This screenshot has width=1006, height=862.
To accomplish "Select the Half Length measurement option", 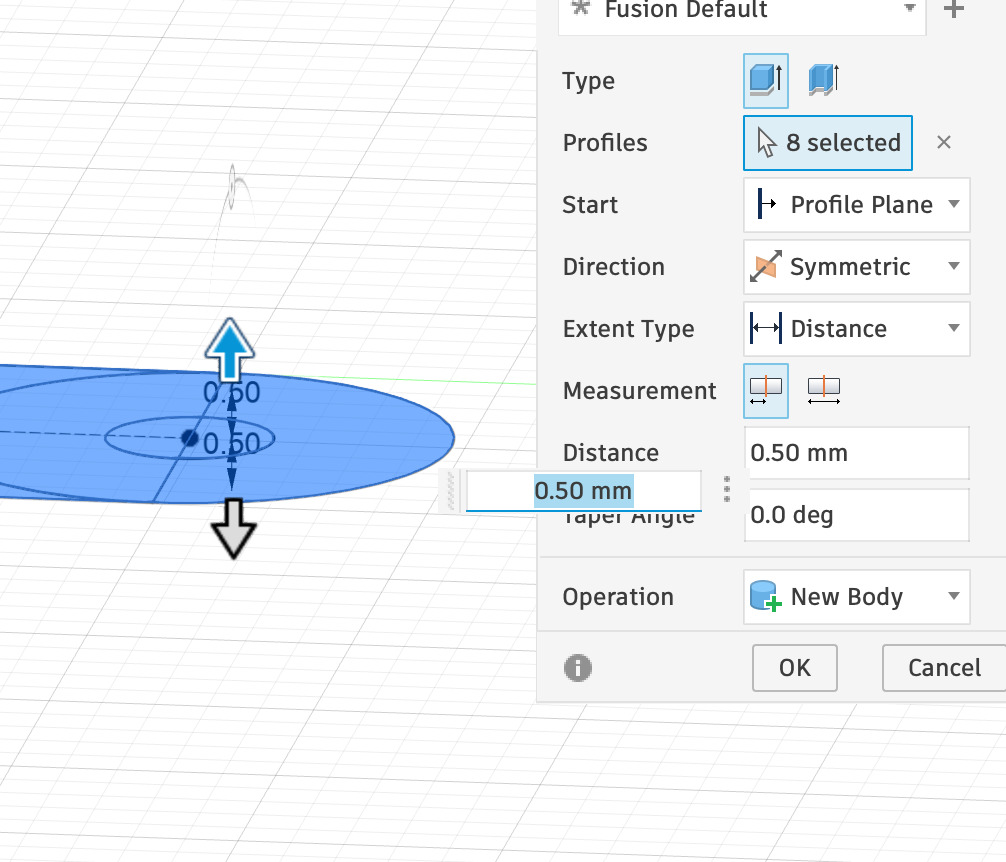I will coord(765,390).
